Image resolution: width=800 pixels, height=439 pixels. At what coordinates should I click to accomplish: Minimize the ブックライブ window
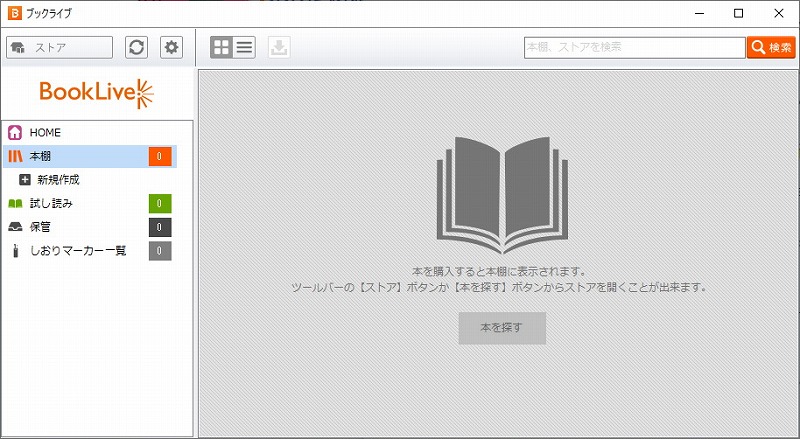tap(699, 14)
